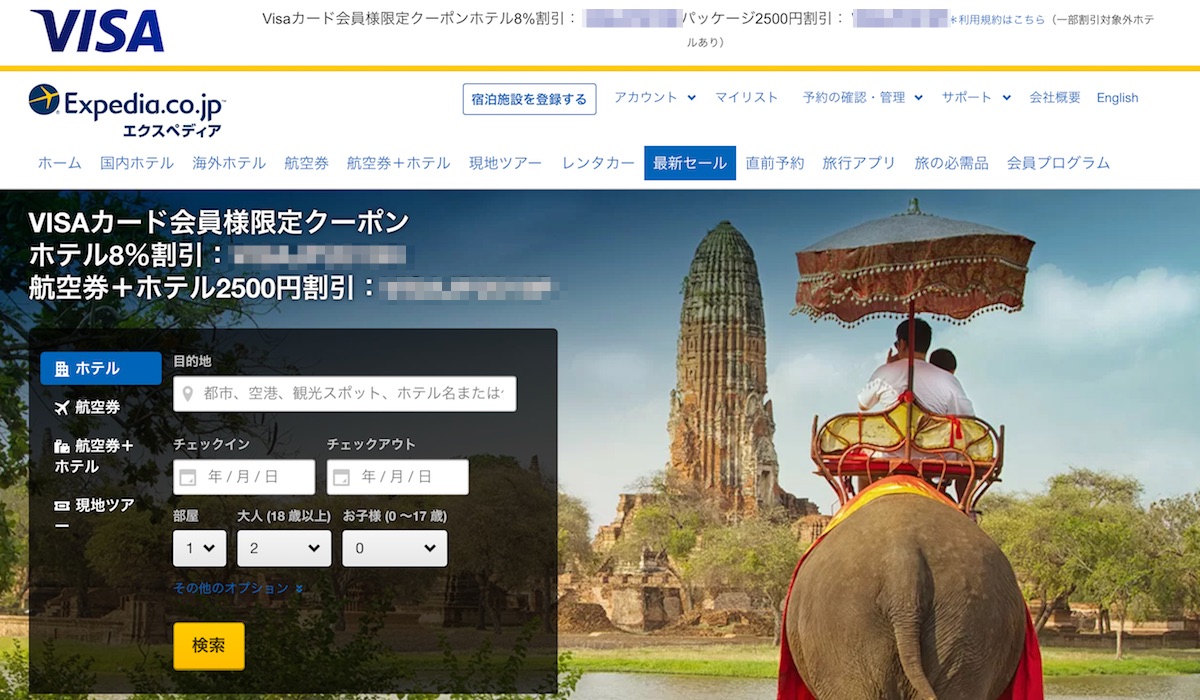Open the サポート dropdown menu
1200x700 pixels.
pyautogui.click(x=976, y=97)
